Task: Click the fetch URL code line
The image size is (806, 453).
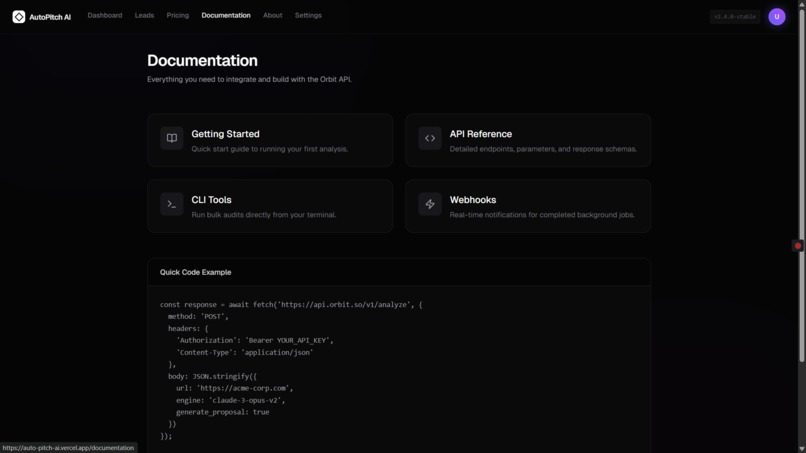Action: pyautogui.click(x=291, y=304)
